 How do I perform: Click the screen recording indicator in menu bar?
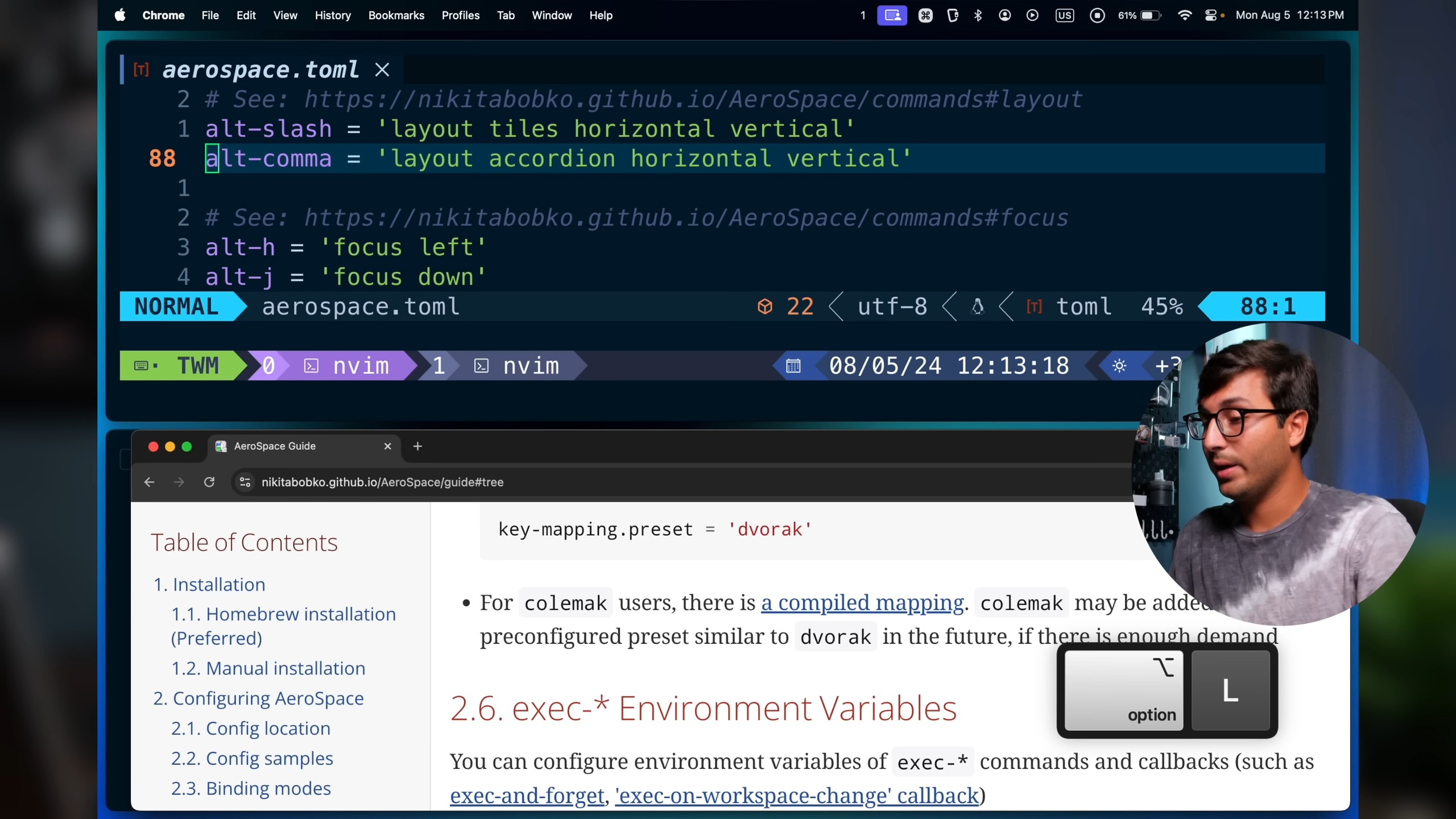pyautogui.click(x=1097, y=15)
